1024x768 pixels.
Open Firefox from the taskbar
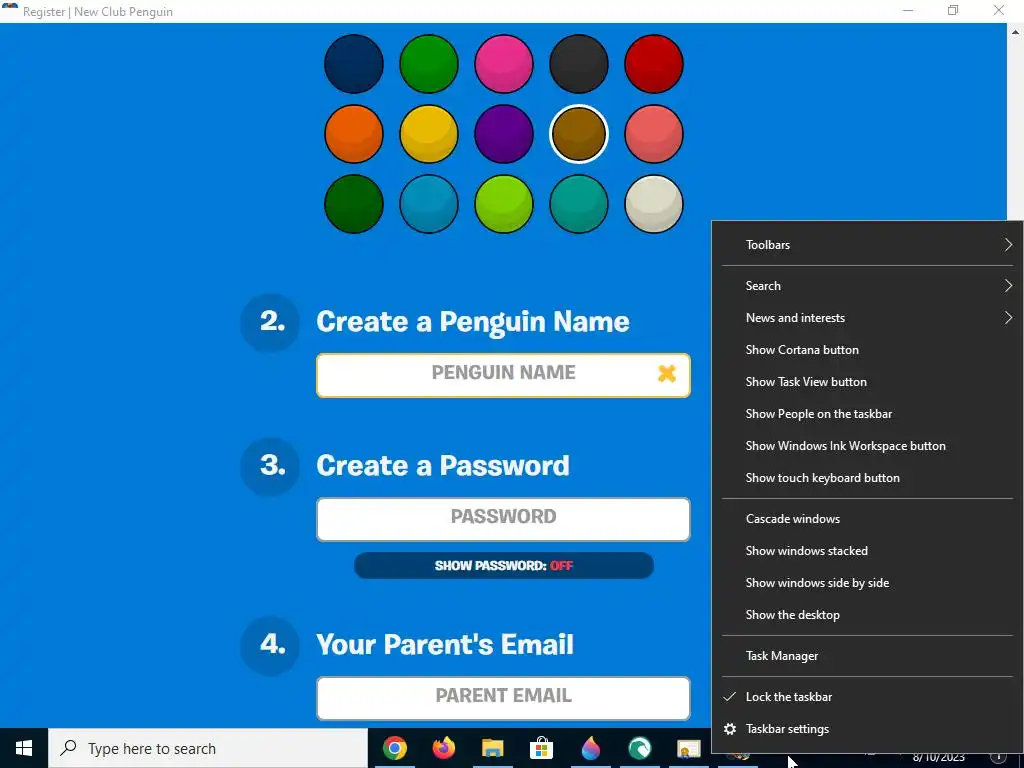[x=444, y=748]
